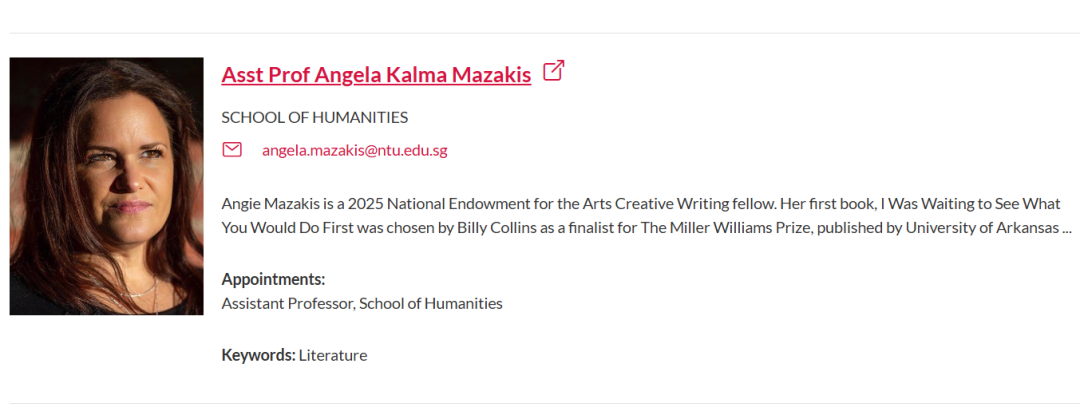Click the Assistant Professor appointment line
1080x419 pixels.
tap(362, 303)
